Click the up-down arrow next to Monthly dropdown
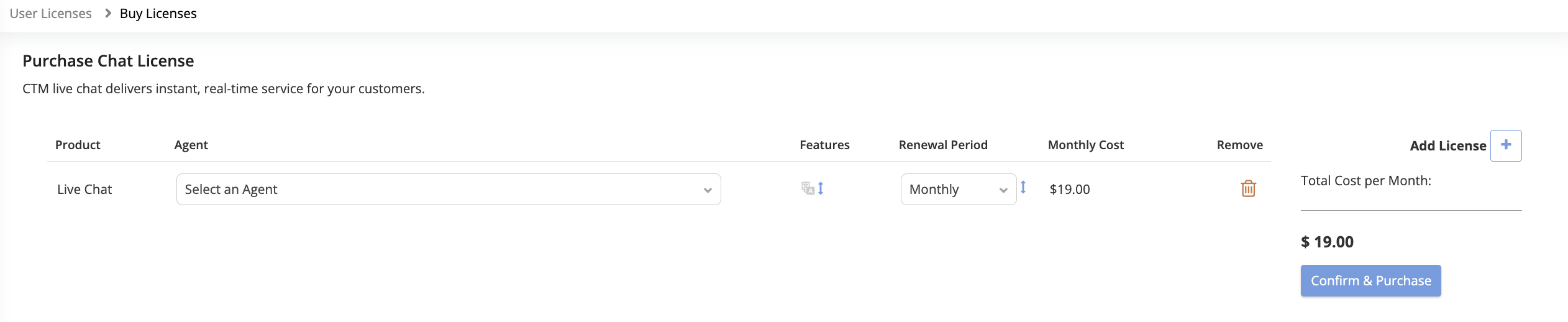The image size is (1568, 322). pos(1023,187)
